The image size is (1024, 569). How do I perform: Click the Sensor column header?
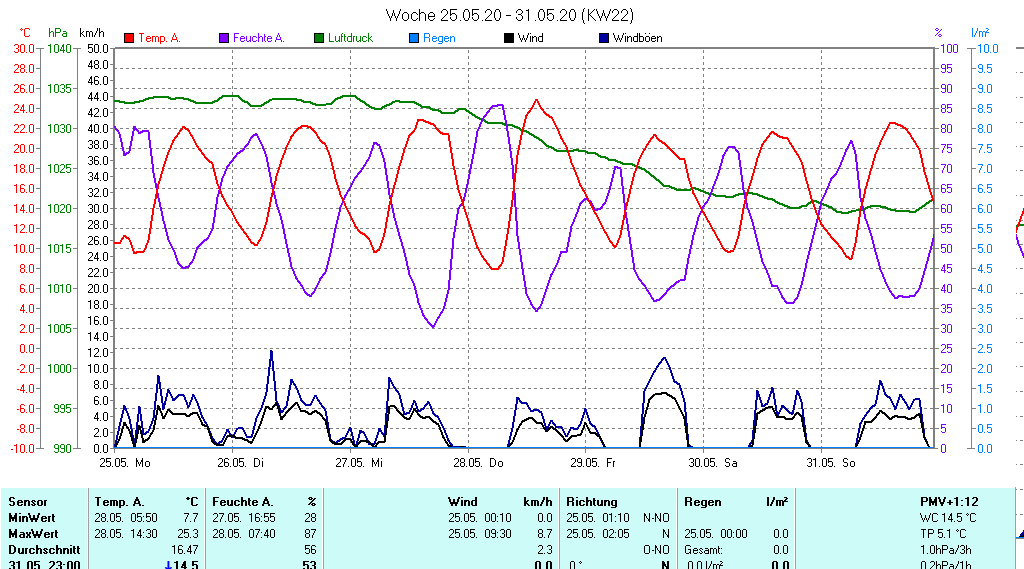28,502
